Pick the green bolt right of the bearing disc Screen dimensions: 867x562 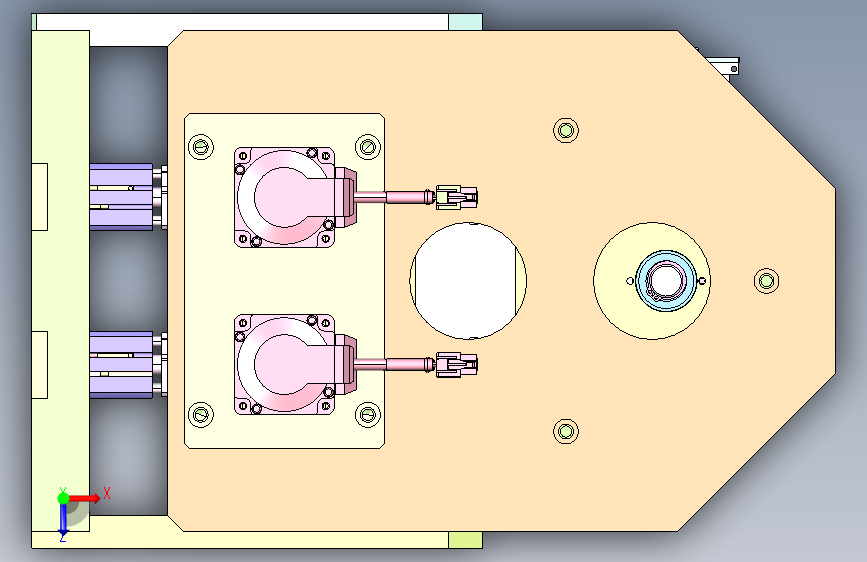[766, 281]
